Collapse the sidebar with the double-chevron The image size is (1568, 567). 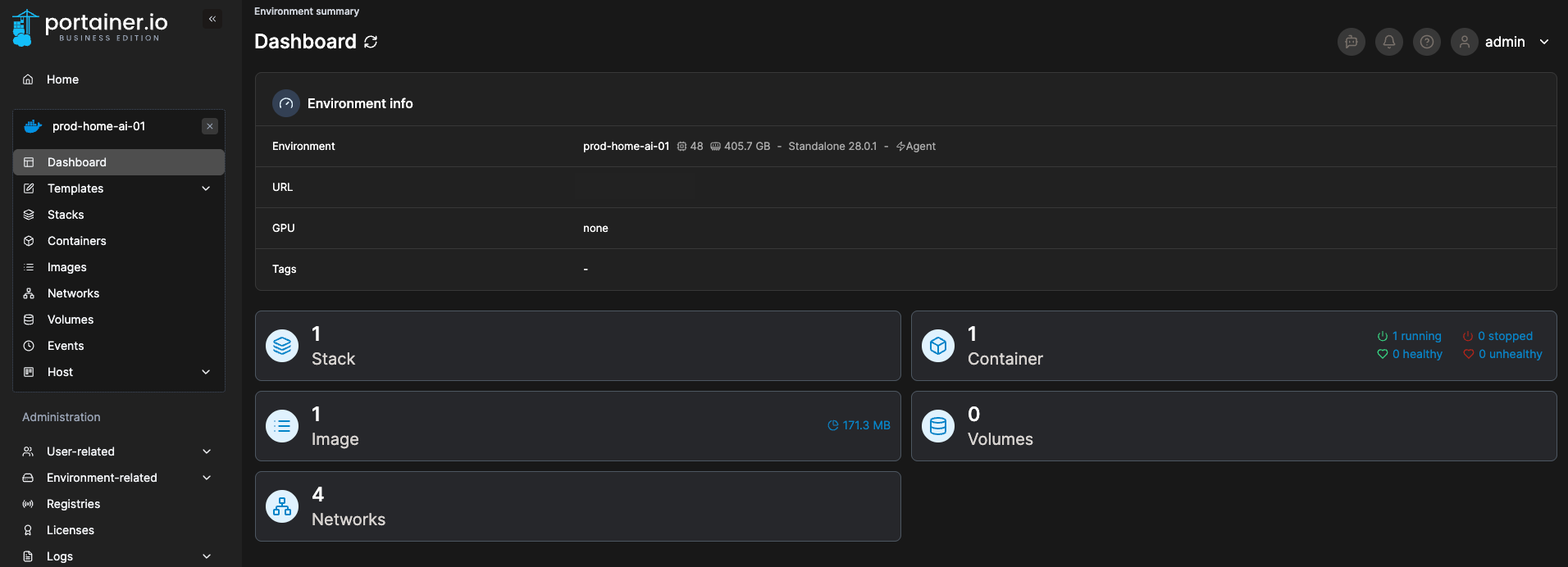pos(212,19)
